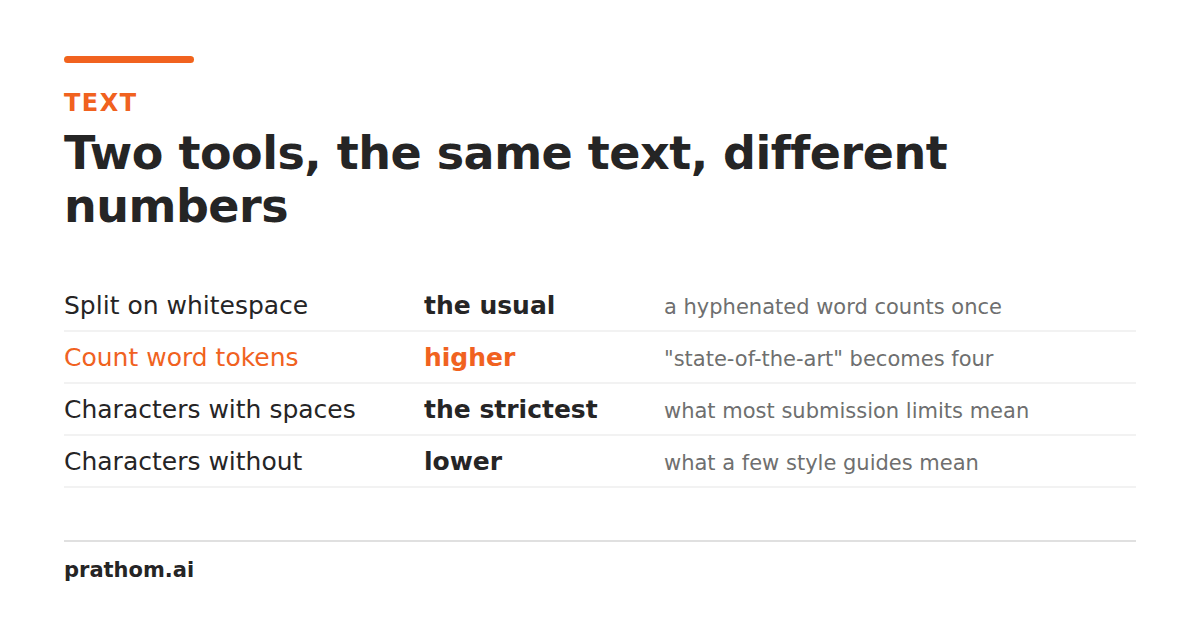This screenshot has width=1200, height=630.
Task: Click the bold 'the usual' value
Action: (x=489, y=306)
